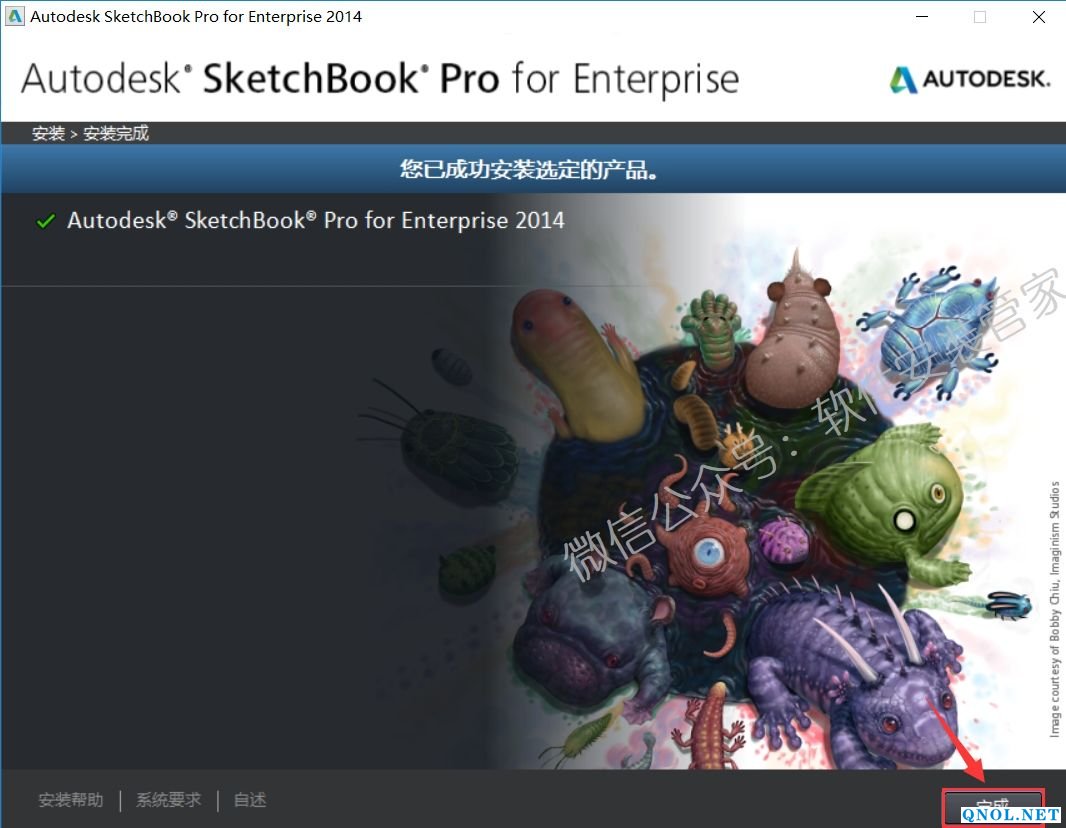Click the green checkmark beside the product name

click(x=46, y=221)
